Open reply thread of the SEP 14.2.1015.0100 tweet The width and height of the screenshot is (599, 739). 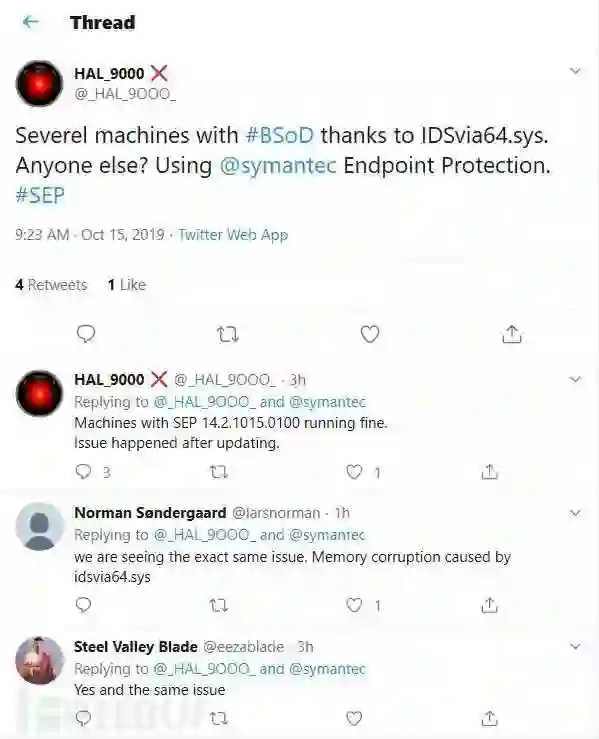point(83,472)
